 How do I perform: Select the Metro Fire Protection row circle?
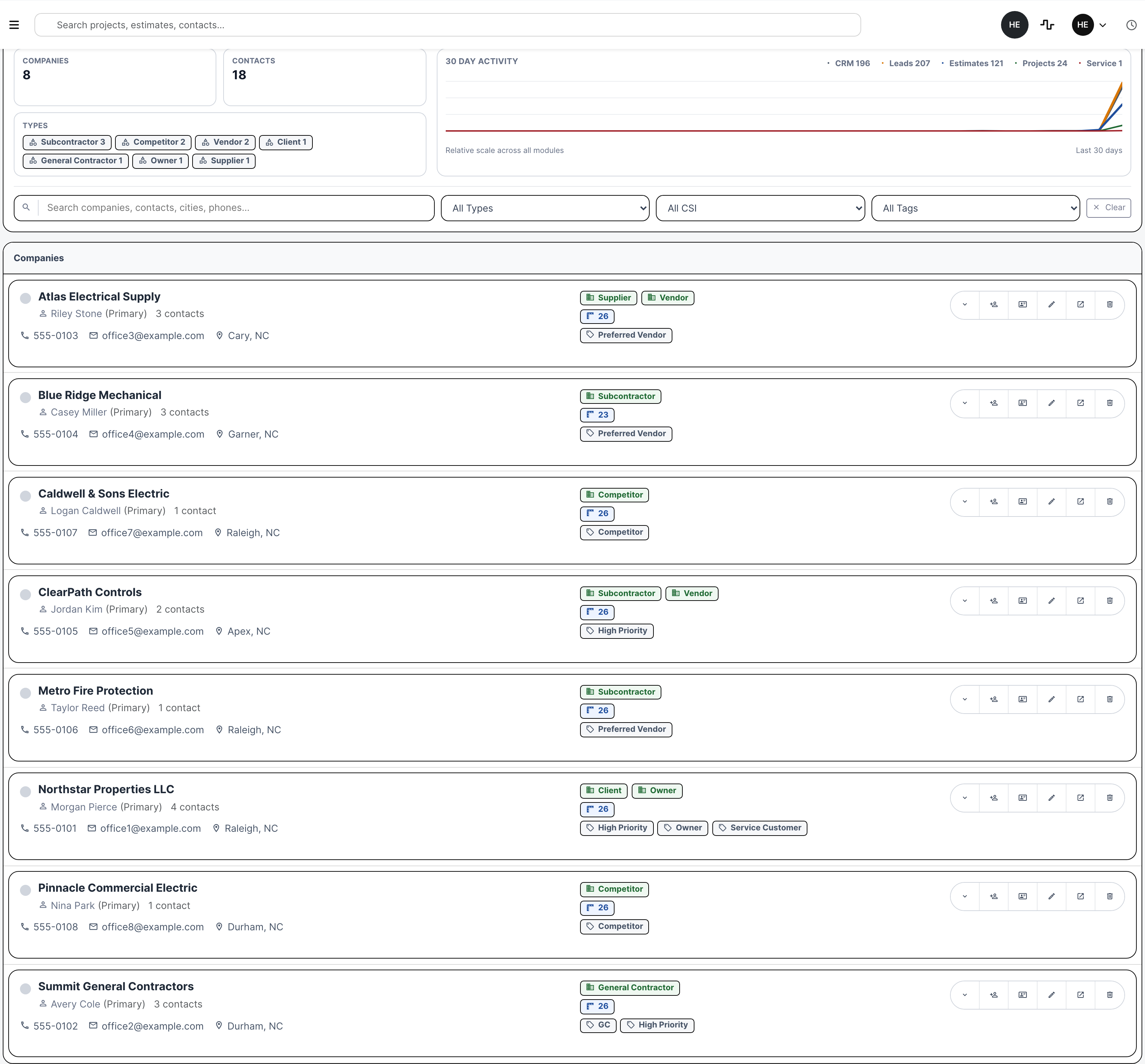25,693
